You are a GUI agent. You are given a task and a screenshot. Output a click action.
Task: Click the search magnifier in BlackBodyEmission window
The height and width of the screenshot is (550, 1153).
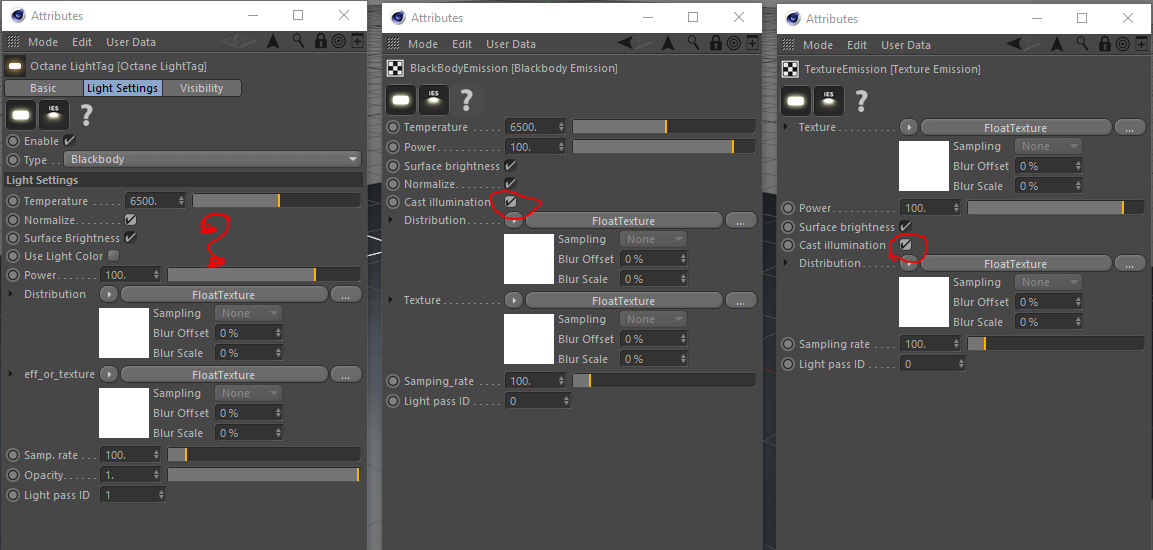692,44
